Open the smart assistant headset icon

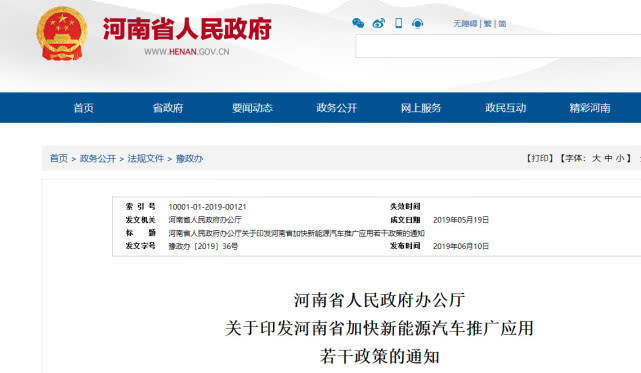(x=417, y=23)
